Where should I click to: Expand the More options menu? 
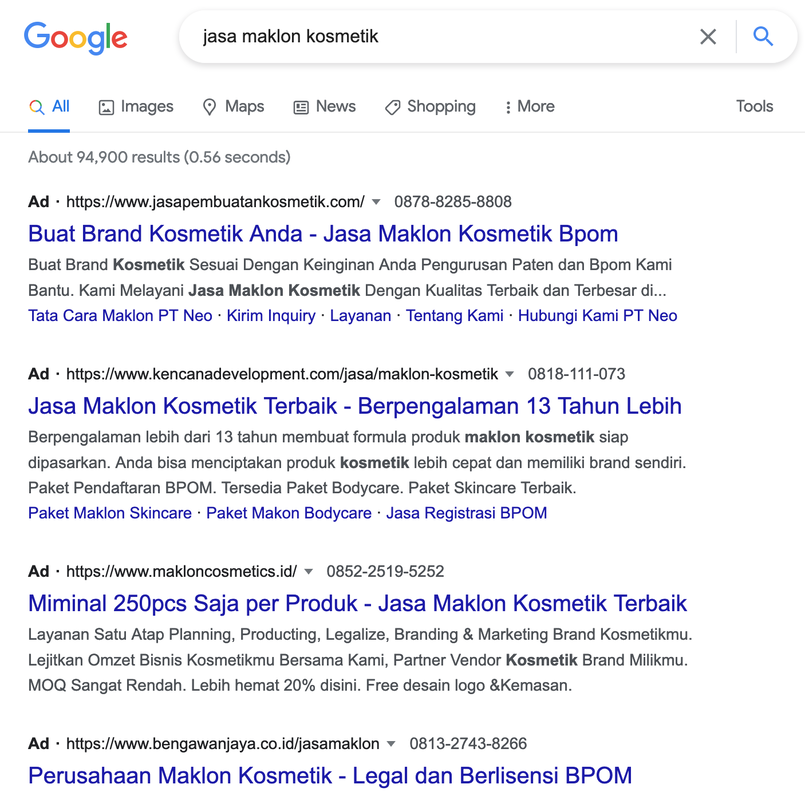[x=529, y=107]
